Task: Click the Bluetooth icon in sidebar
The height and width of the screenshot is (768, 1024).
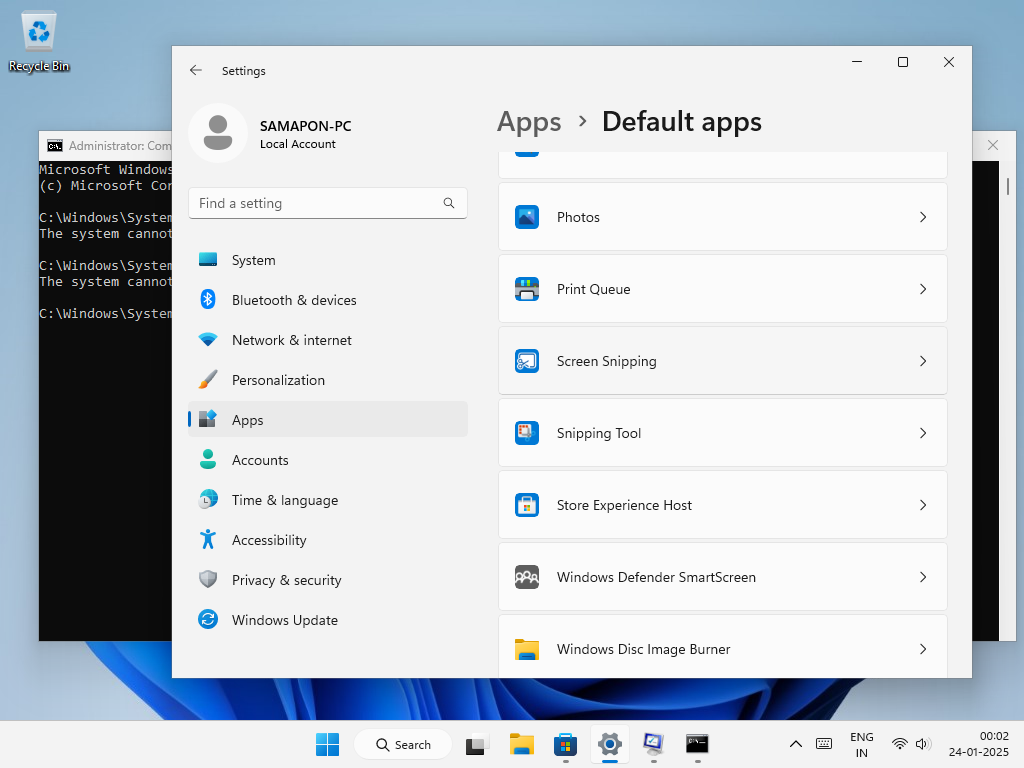Action: pyautogui.click(x=208, y=299)
